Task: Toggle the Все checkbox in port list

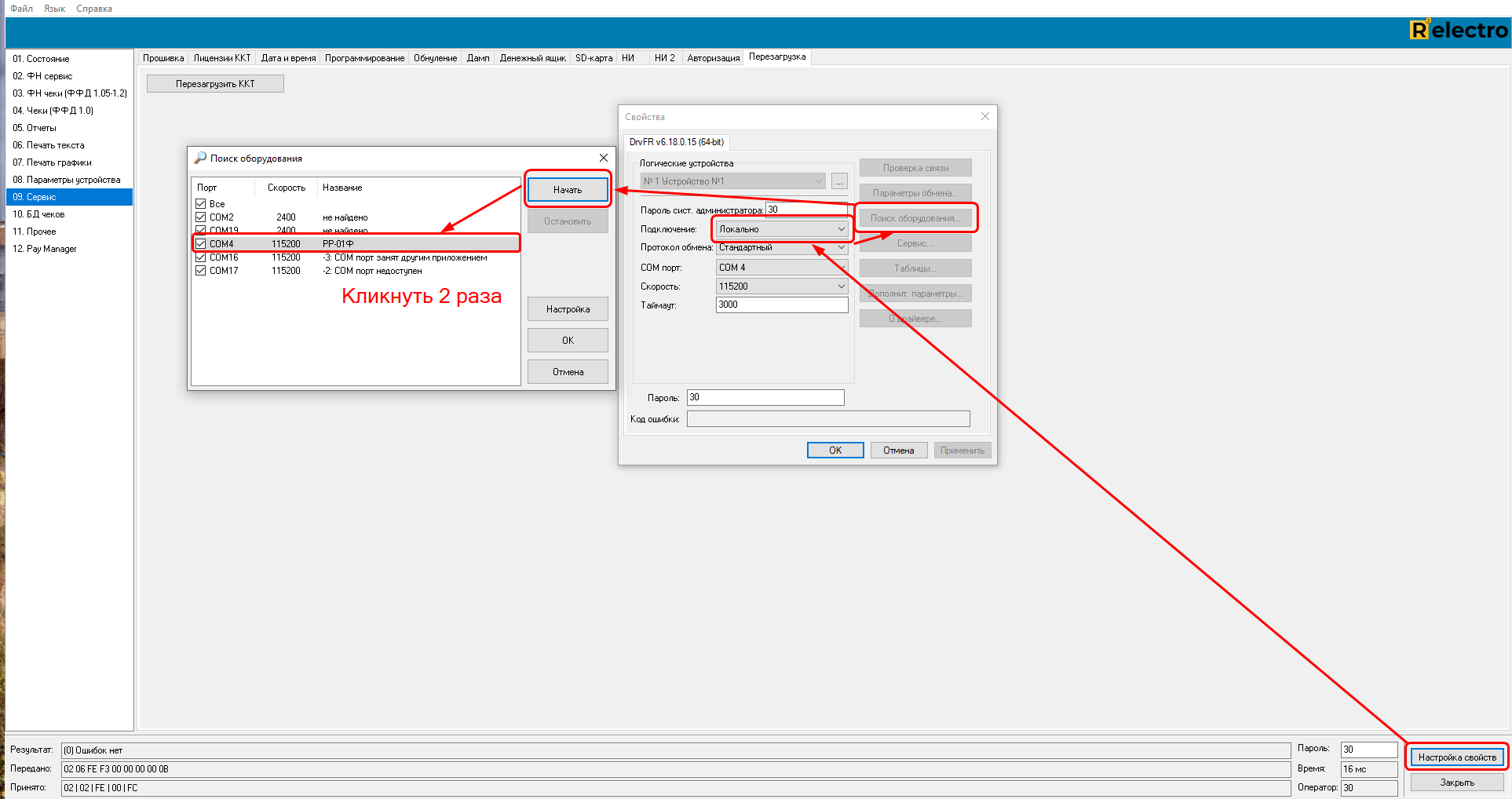Action: click(x=201, y=204)
